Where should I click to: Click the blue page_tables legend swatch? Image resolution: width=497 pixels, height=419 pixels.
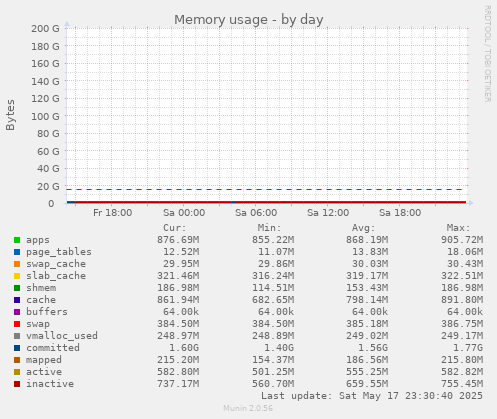(17, 252)
